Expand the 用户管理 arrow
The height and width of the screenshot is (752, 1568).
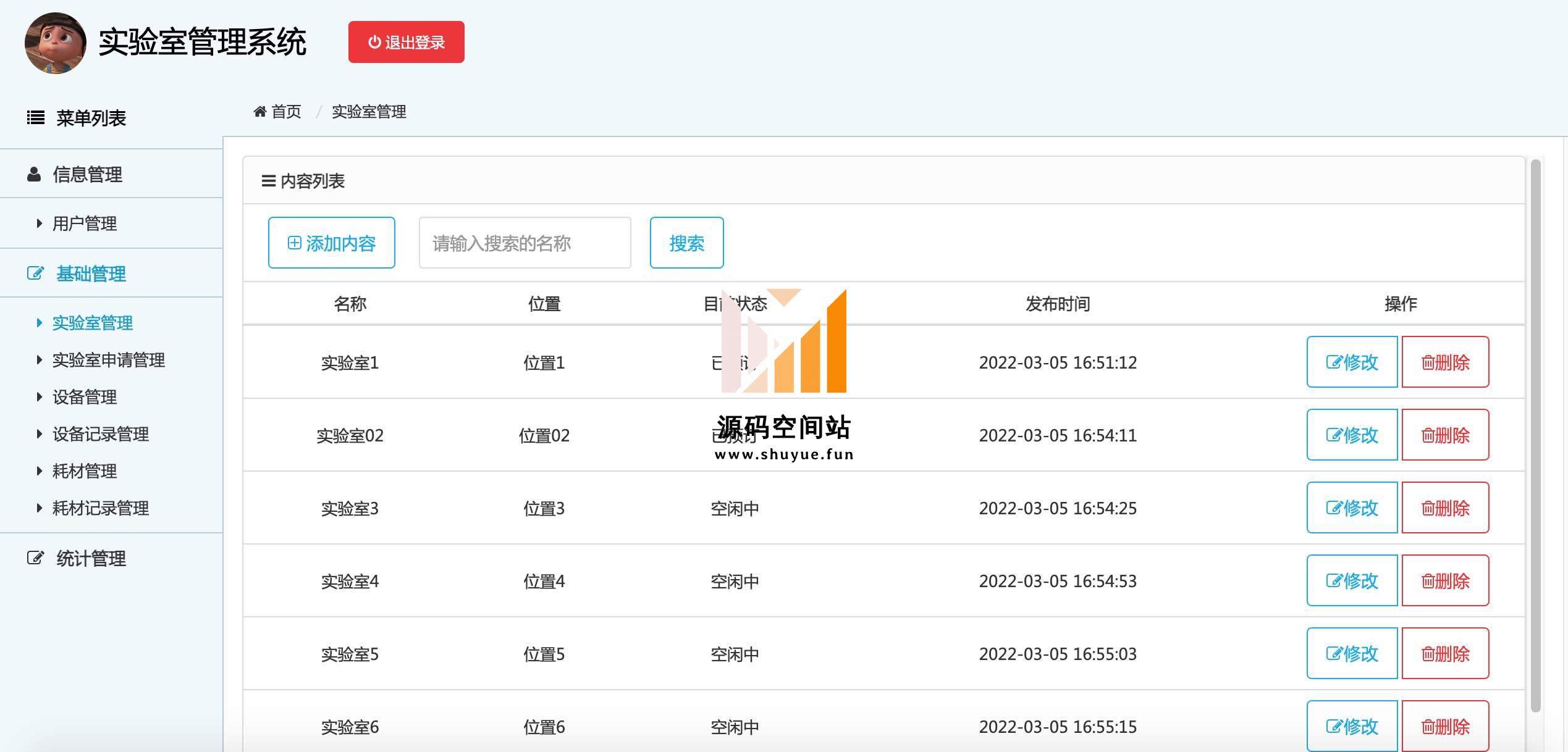(x=39, y=224)
